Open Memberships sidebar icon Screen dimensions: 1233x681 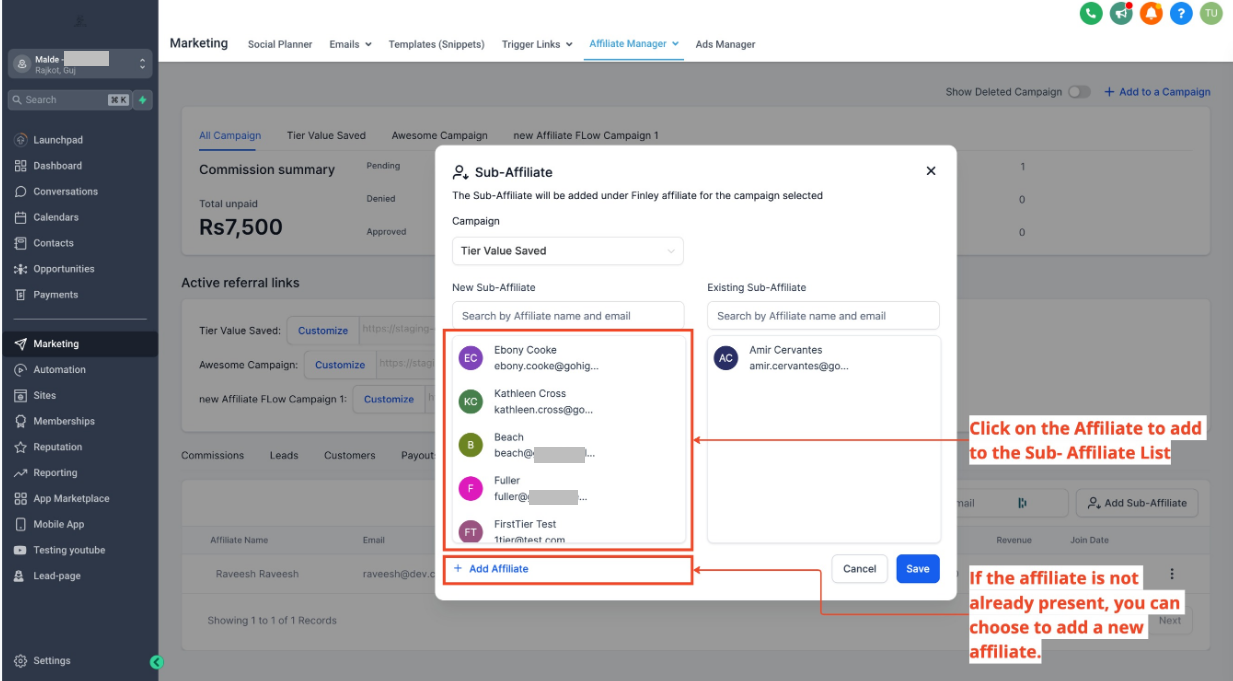tap(20, 421)
